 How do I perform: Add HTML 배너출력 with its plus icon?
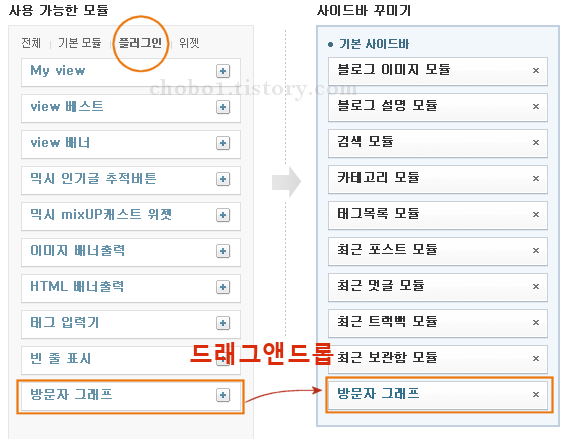coord(223,287)
